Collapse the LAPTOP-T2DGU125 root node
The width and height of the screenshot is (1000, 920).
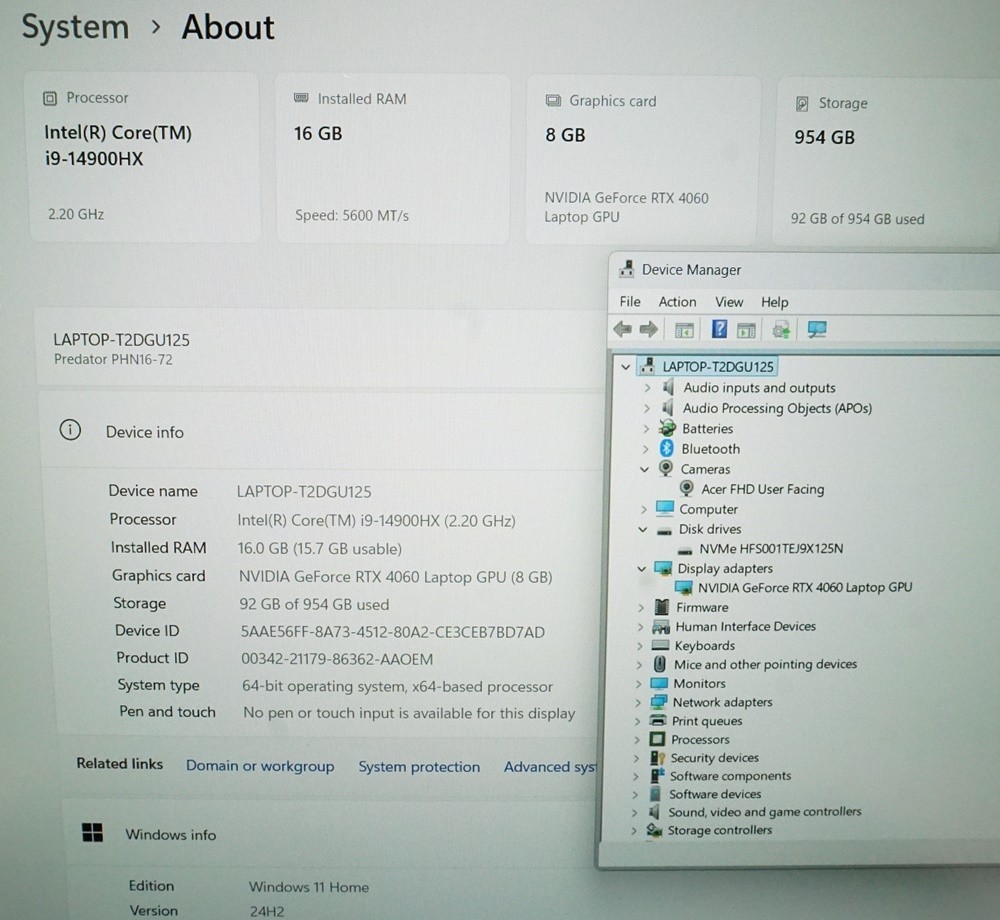[626, 367]
